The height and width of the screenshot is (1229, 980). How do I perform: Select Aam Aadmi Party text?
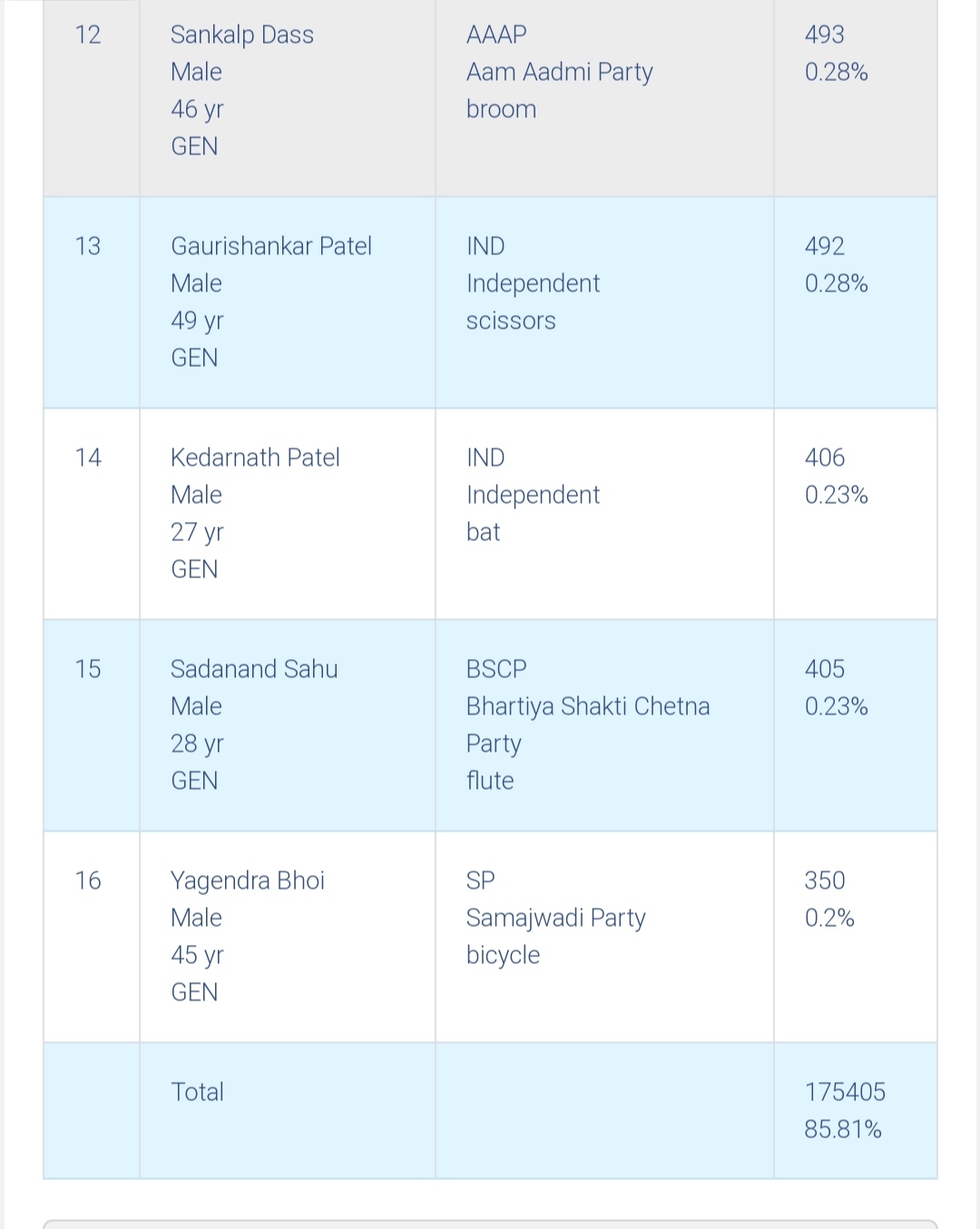pyautogui.click(x=559, y=72)
